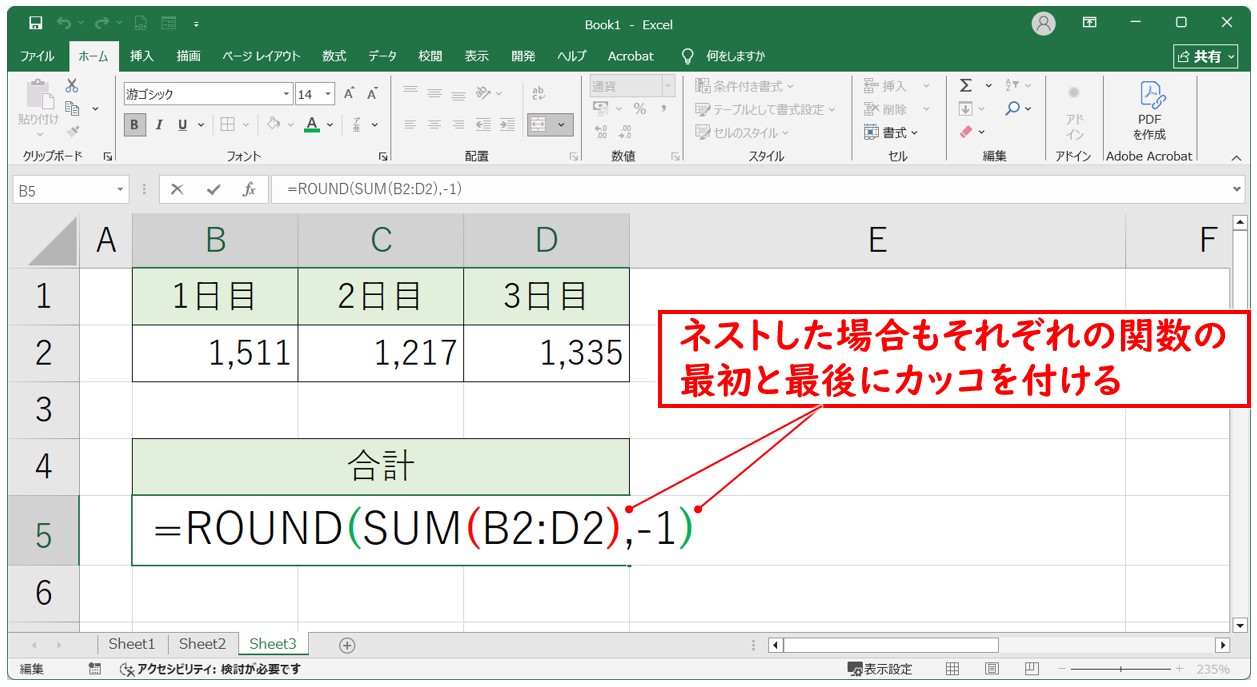Screen dimensions: 1257x687
Task: Click the Create PDF Acrobat icon
Action: pos(1149,108)
